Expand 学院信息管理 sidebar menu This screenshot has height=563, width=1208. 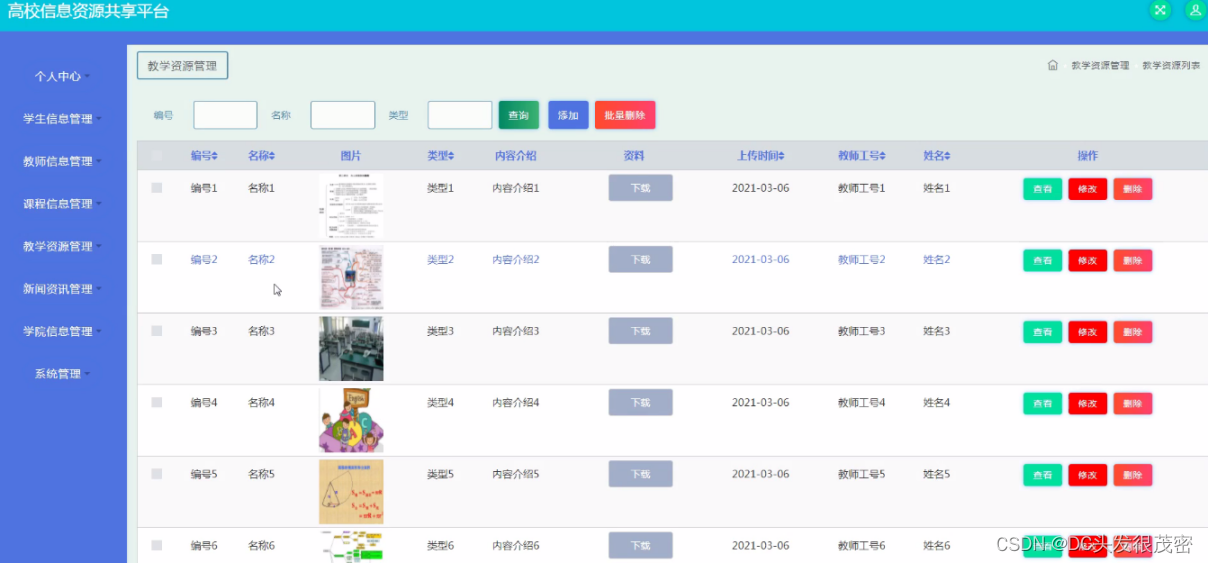[x=63, y=331]
